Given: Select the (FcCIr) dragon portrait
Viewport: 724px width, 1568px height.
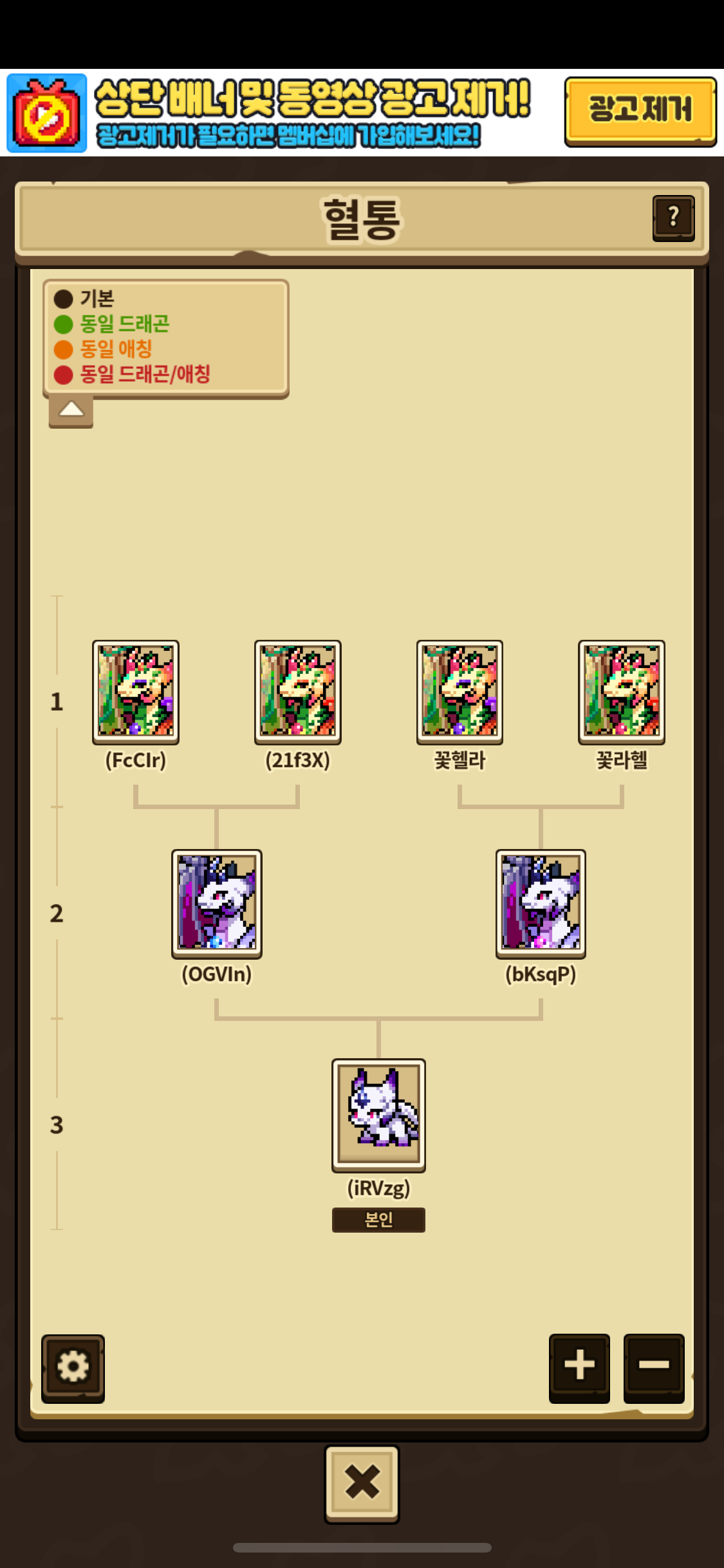Looking at the screenshot, I should tap(136, 692).
